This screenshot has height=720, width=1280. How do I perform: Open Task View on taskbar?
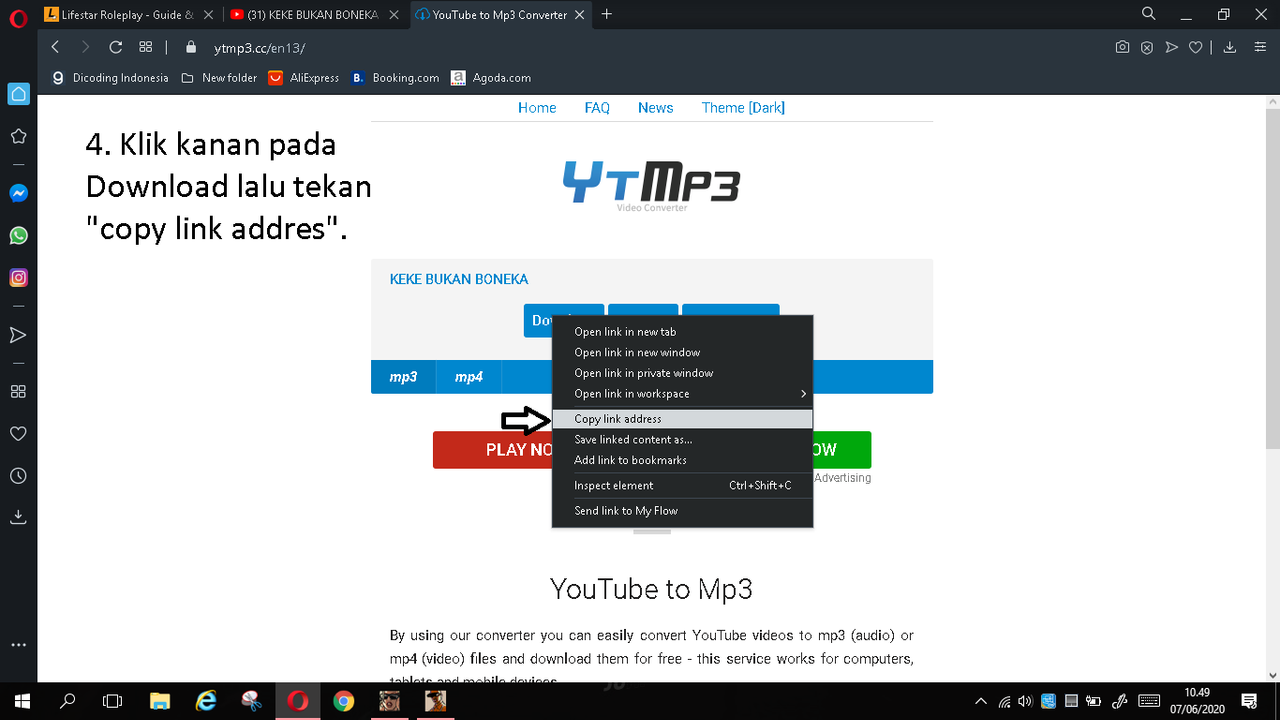pos(113,701)
